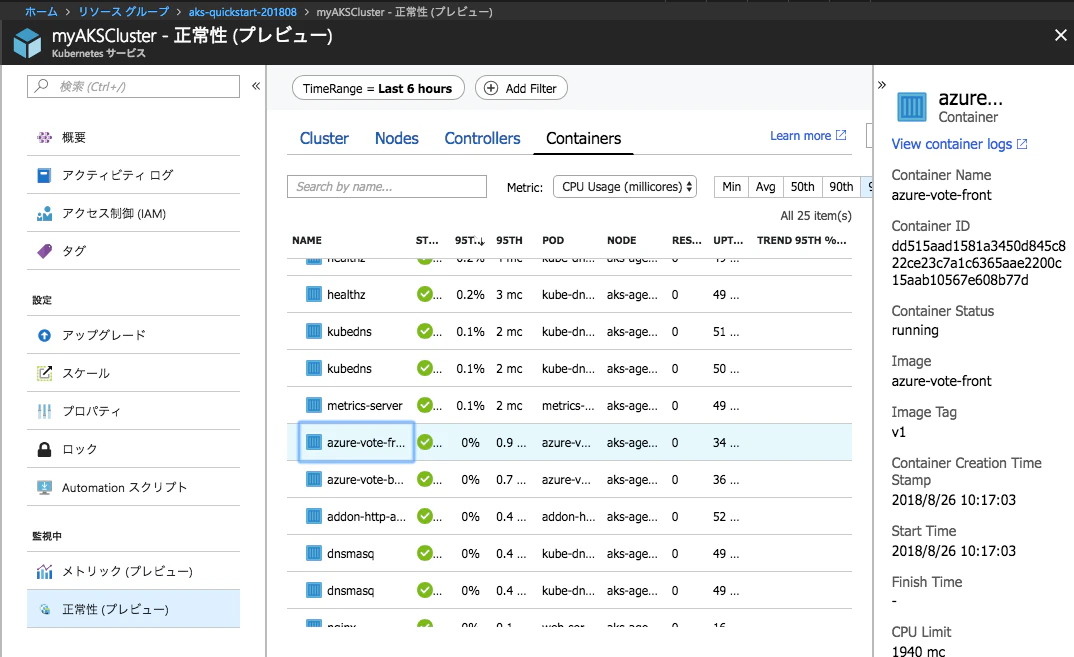Click the 正常性 (プレビュー) sidebar icon
The width and height of the screenshot is (1074, 657).
click(45, 609)
